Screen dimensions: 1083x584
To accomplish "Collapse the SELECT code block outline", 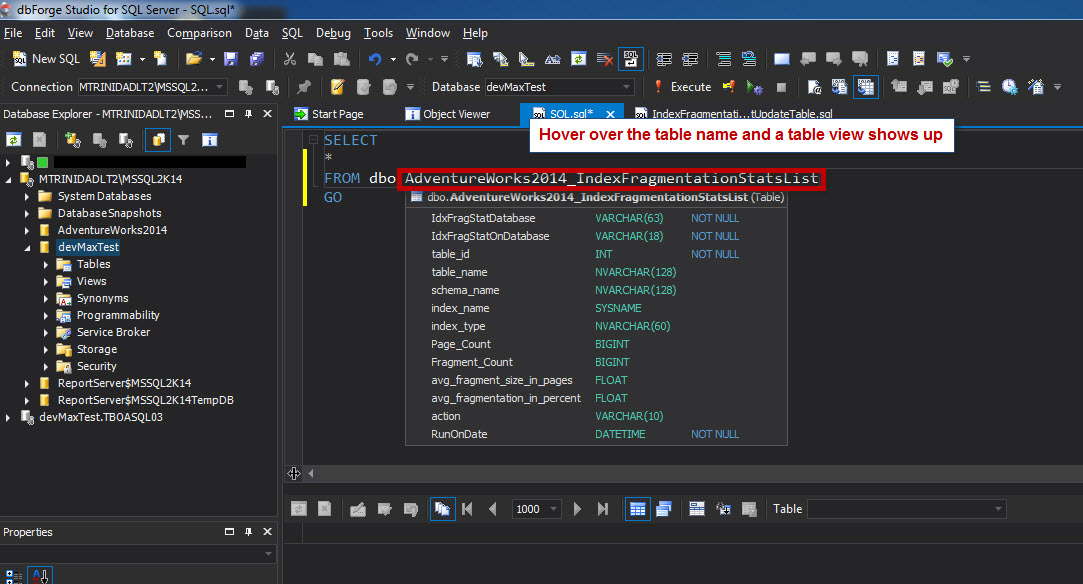I will pyautogui.click(x=313, y=139).
